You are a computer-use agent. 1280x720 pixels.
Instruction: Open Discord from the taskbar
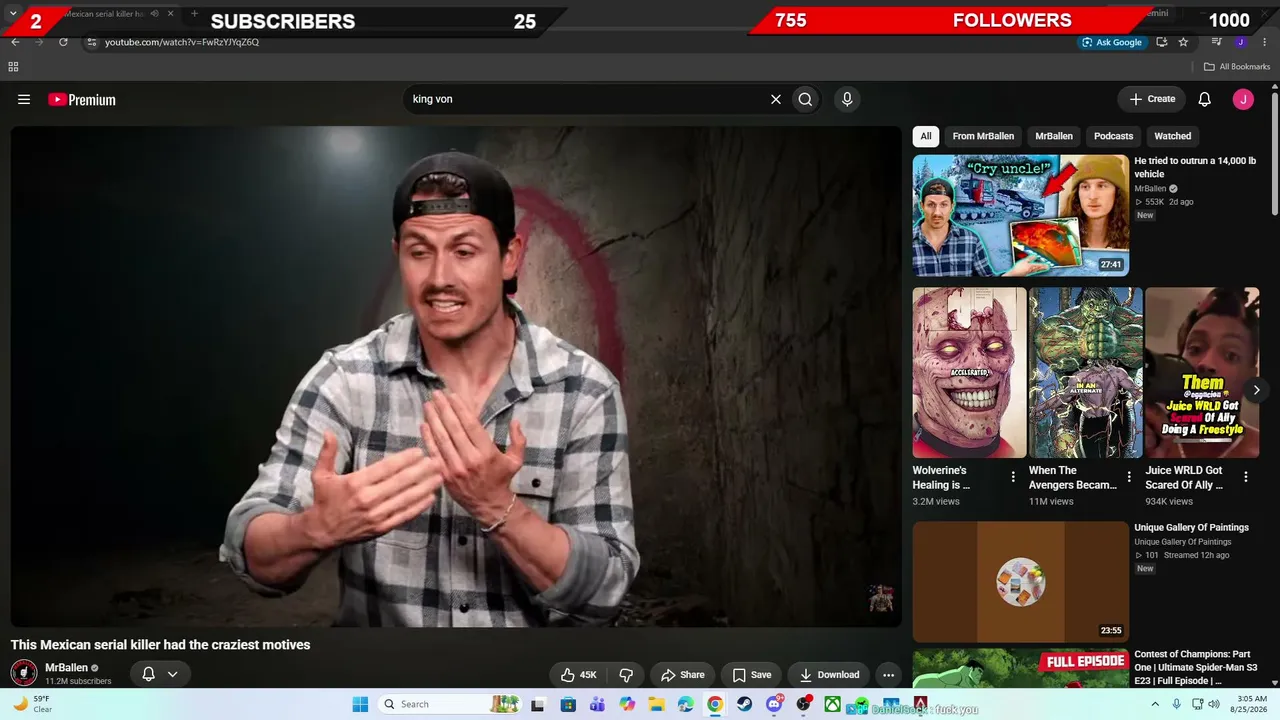774,704
